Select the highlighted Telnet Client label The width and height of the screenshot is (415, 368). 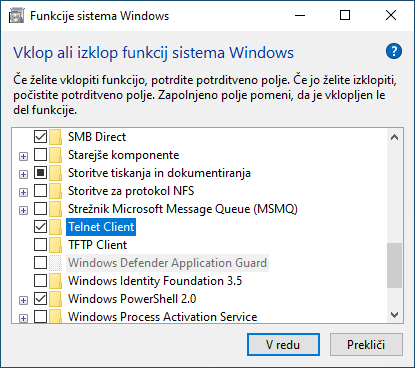click(x=101, y=227)
